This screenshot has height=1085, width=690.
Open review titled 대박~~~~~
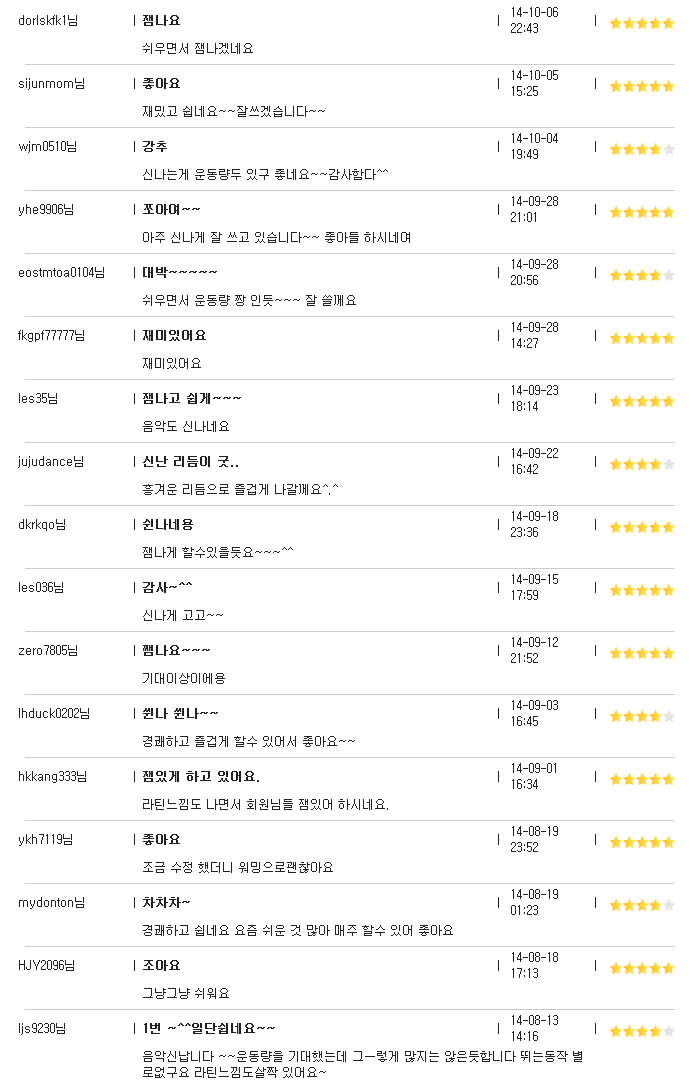180,273
